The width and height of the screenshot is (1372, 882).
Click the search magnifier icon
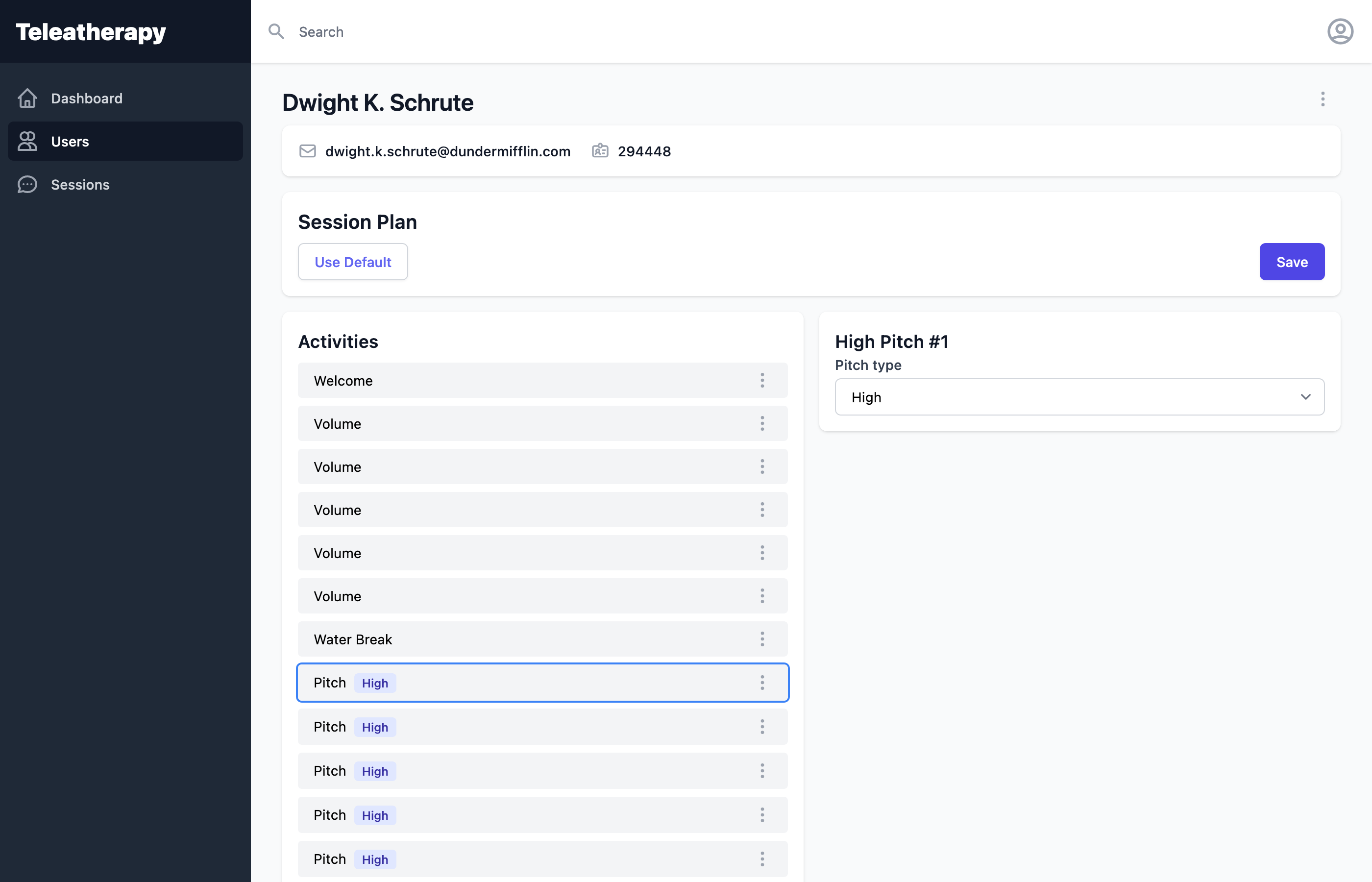(276, 31)
